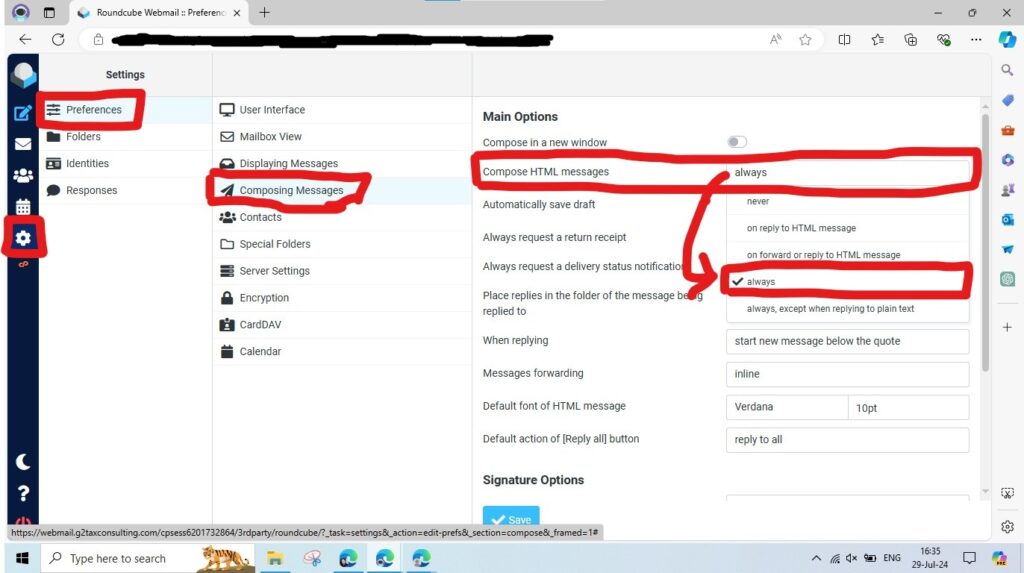Open the Verdana default font dropdown
Screen dimensions: 1024x573
787,407
